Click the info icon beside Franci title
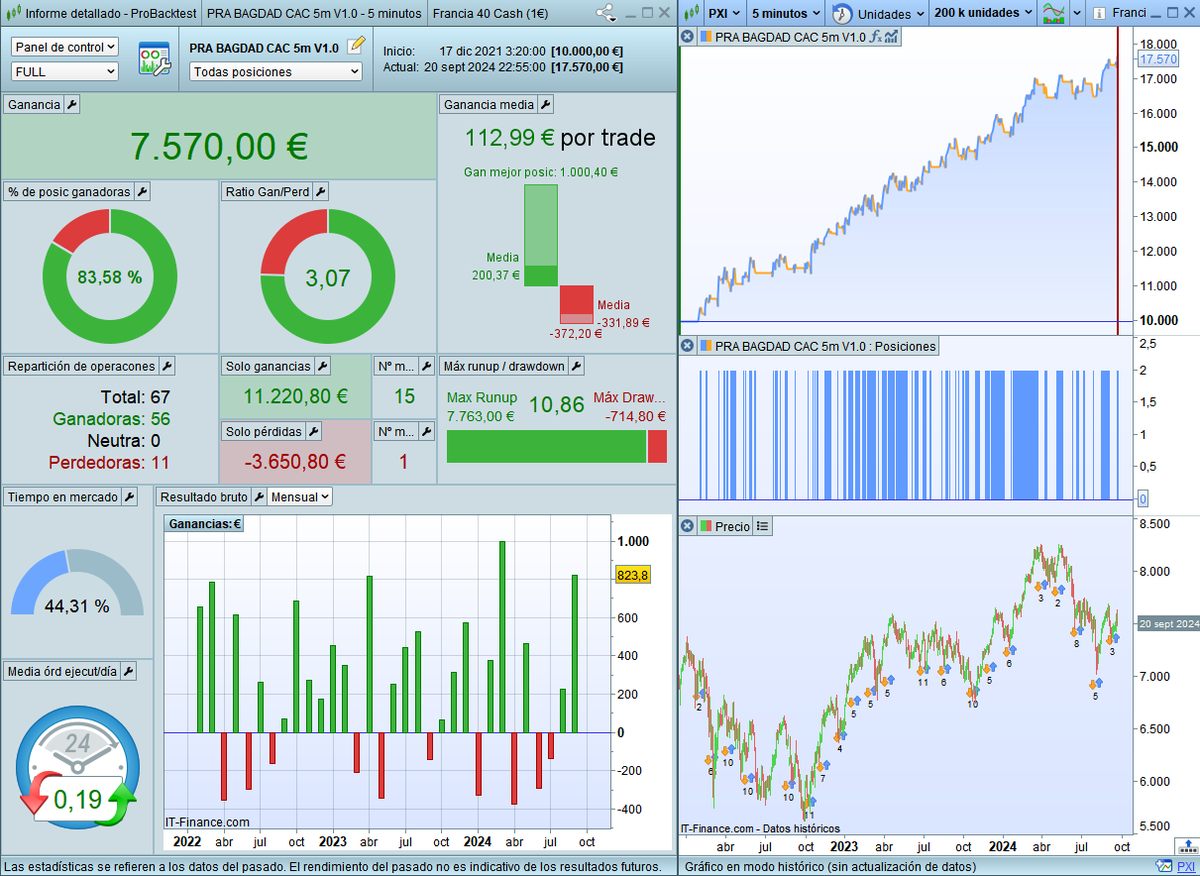Image resolution: width=1200 pixels, height=876 pixels. coord(1098,14)
